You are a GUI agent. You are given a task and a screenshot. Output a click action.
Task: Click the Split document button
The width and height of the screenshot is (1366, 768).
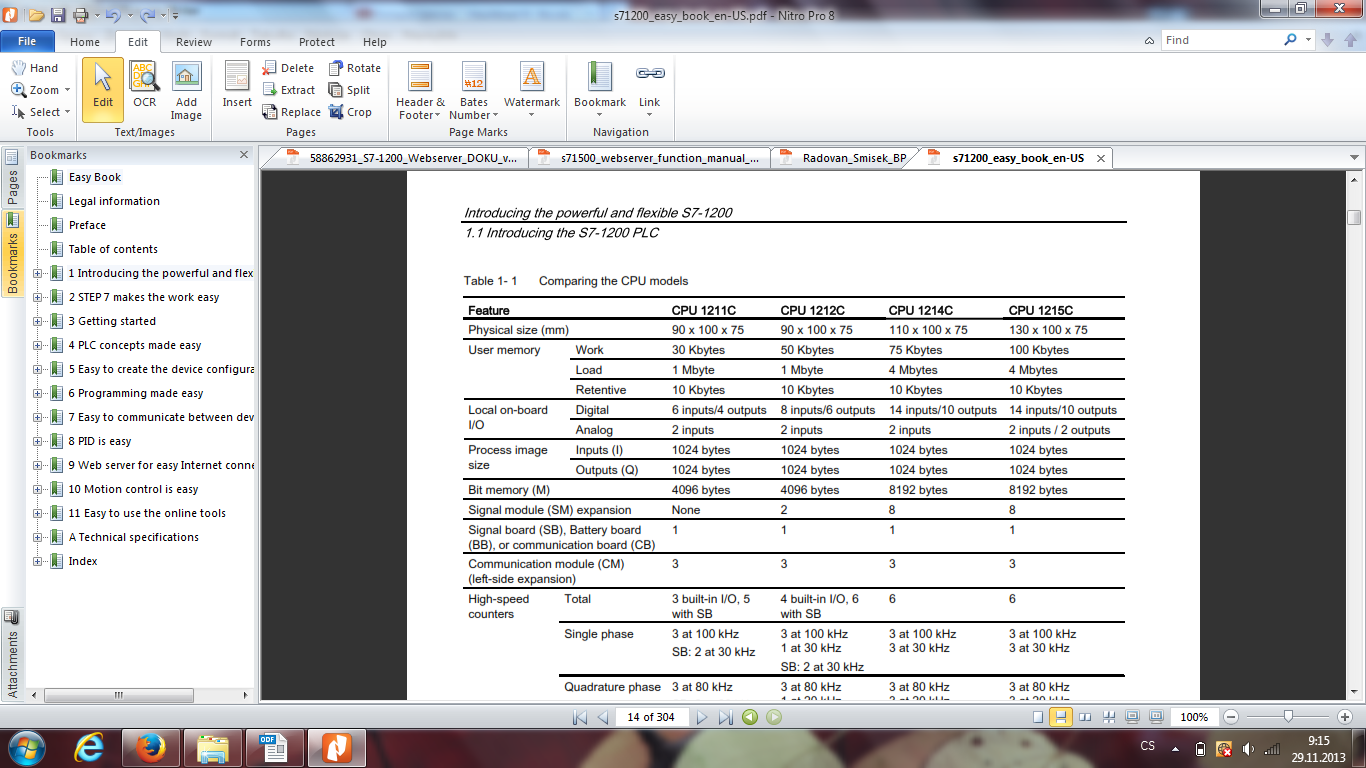coord(350,90)
